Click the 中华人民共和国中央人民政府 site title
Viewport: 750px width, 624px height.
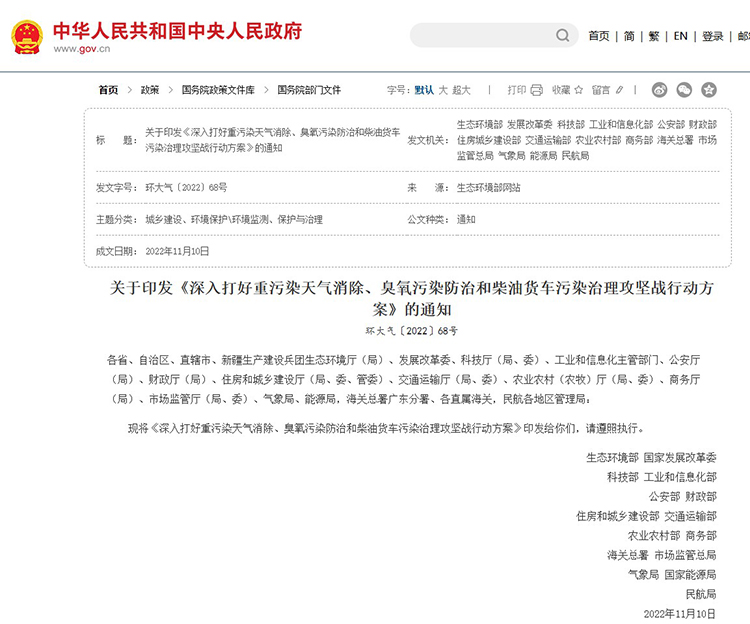[x=177, y=31]
